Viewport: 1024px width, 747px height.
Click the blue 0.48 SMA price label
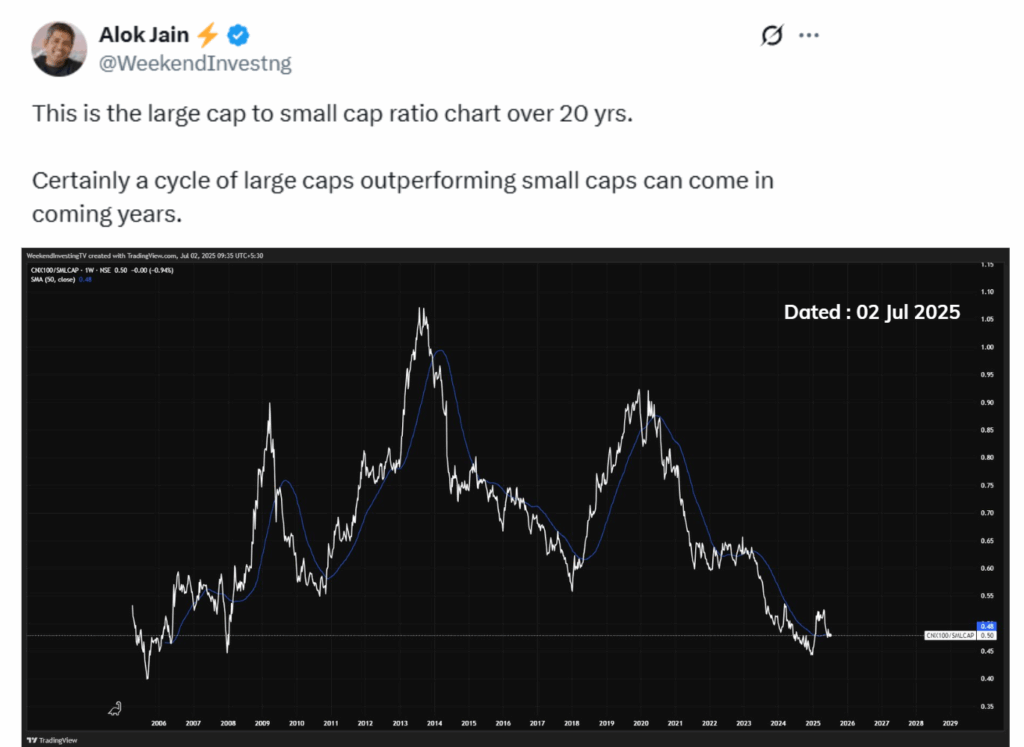[986, 626]
